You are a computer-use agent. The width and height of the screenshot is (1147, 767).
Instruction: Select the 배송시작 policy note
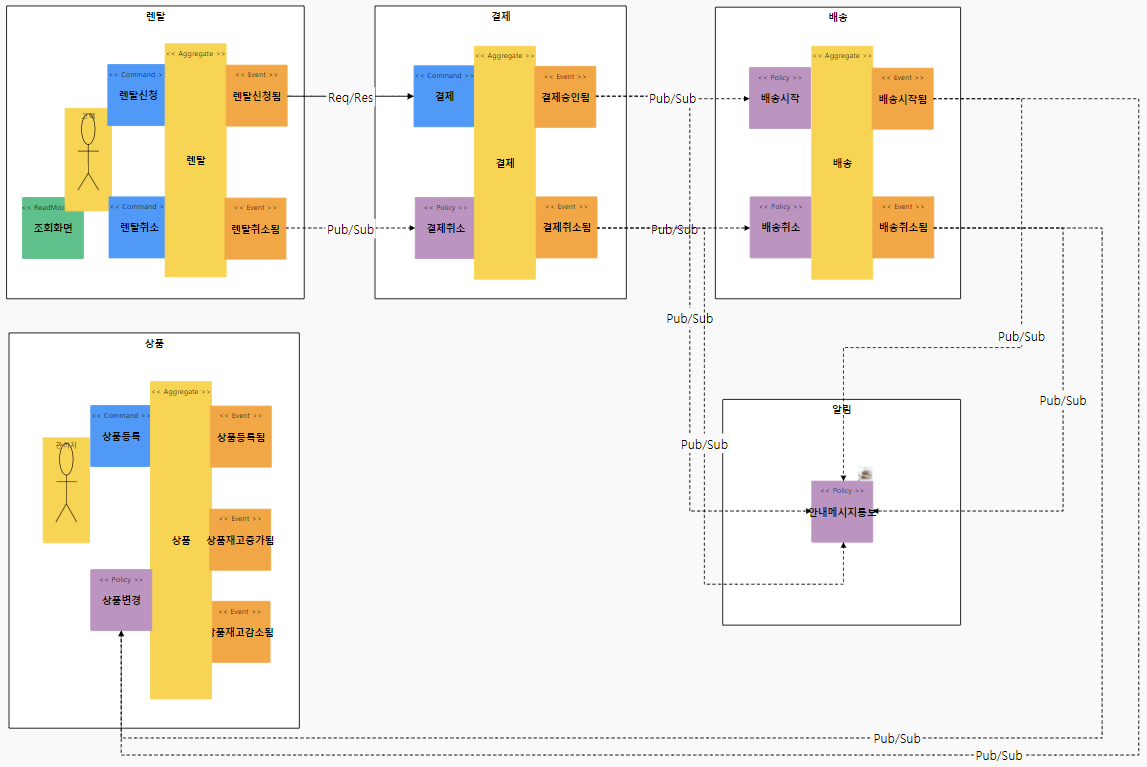click(x=780, y=98)
